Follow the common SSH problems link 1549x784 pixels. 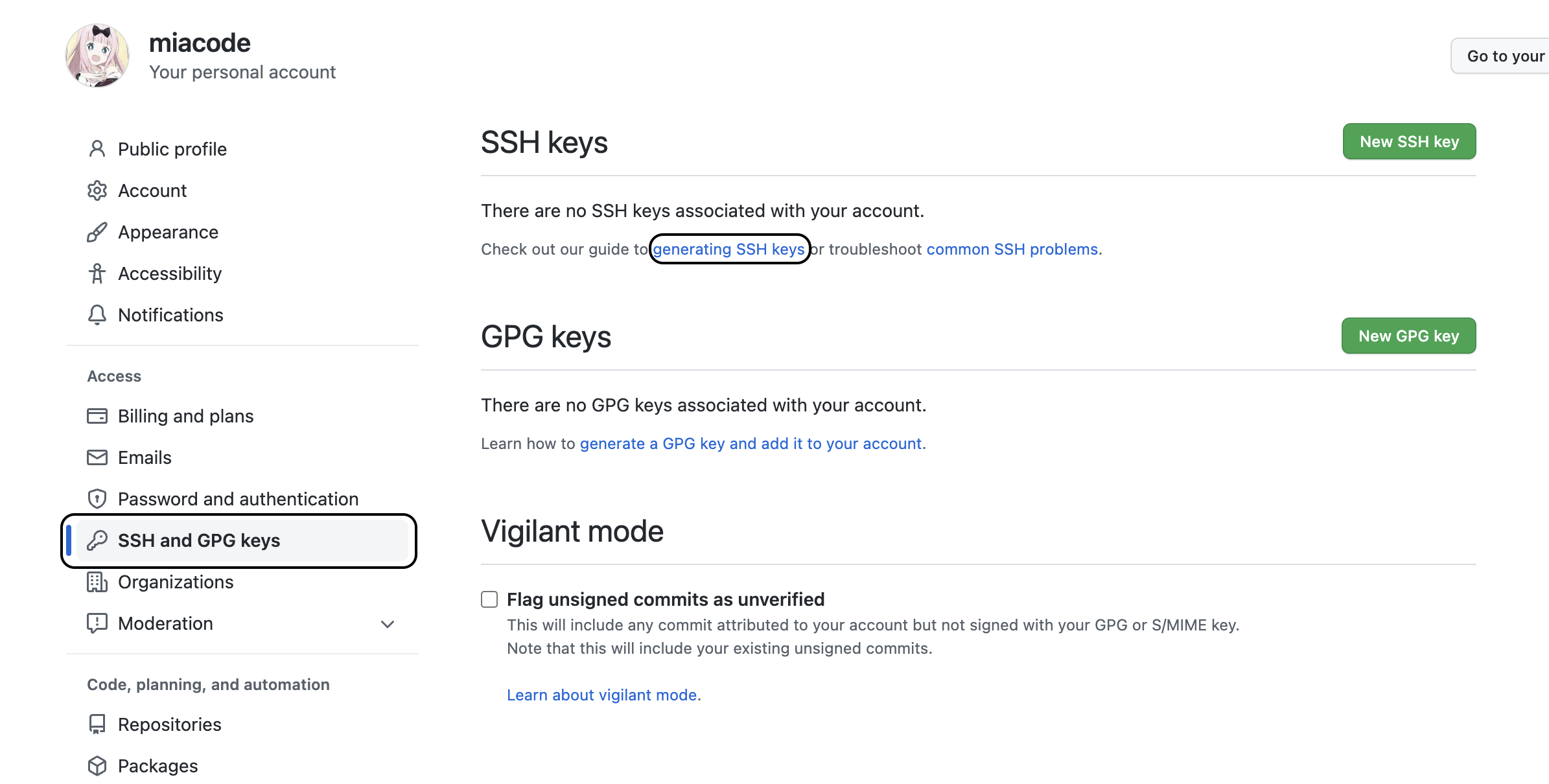click(x=1012, y=249)
